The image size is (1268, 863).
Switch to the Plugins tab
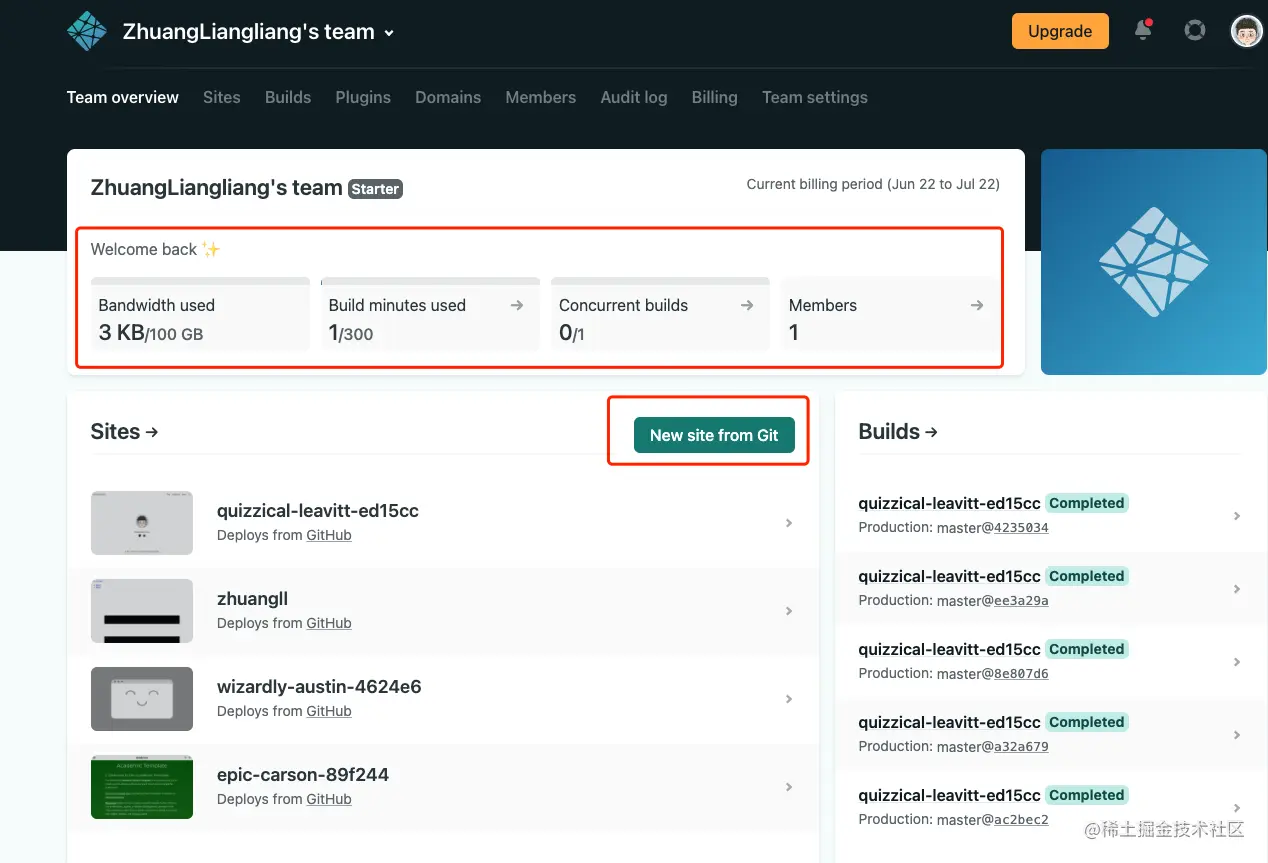coord(363,97)
